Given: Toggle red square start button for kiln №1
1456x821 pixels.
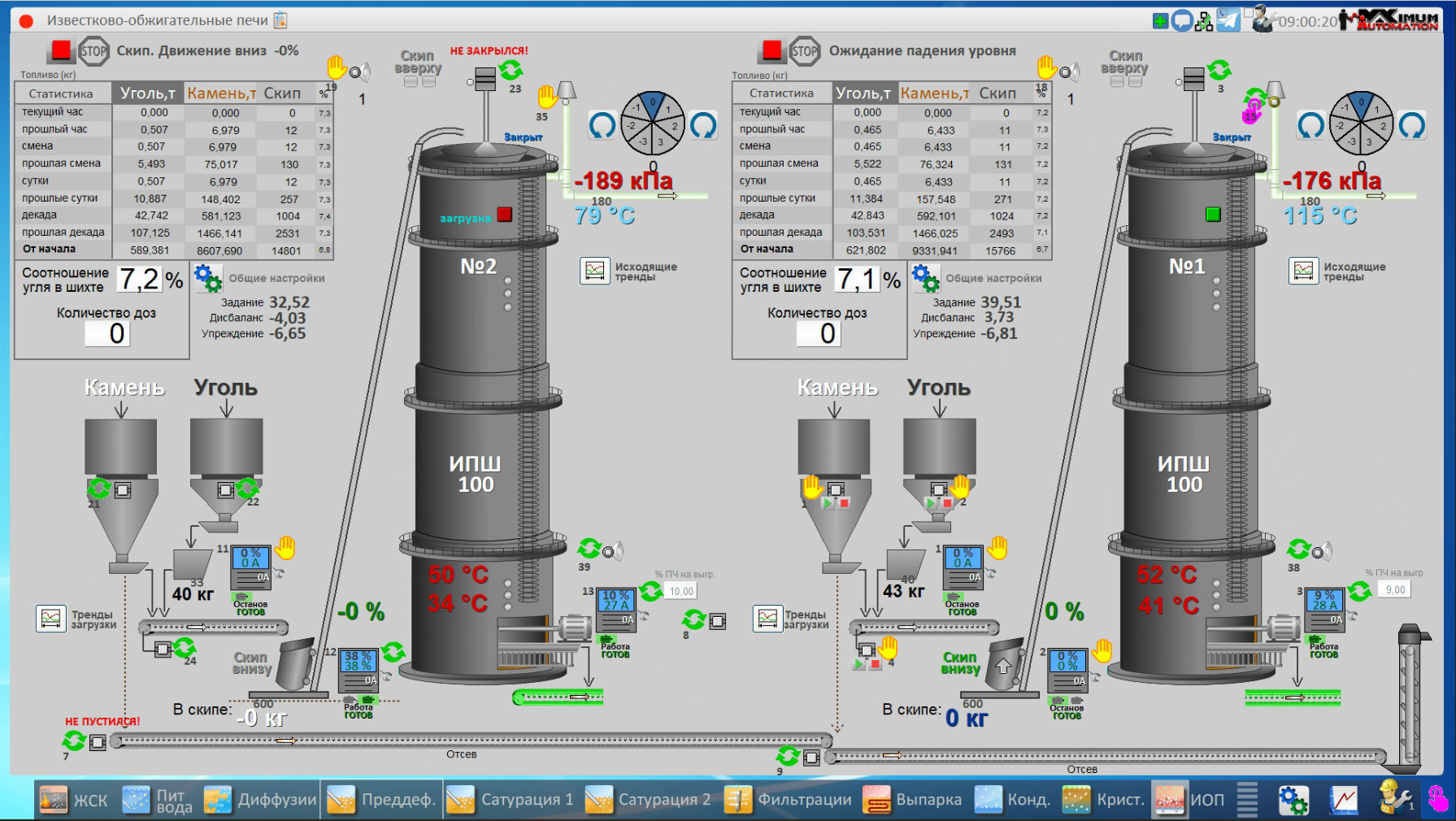Looking at the screenshot, I should click(771, 50).
